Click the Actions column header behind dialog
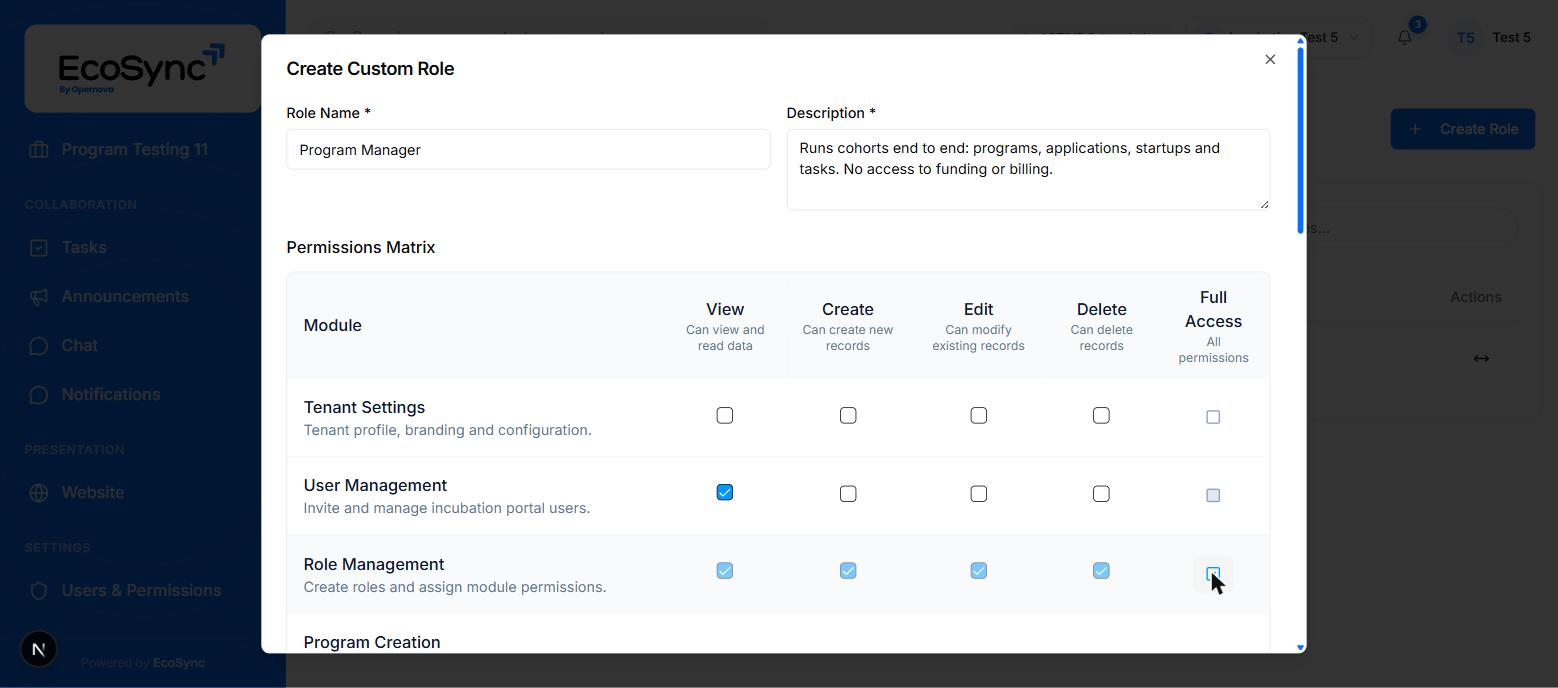Viewport: 1558px width, 688px height. pos(1476,297)
